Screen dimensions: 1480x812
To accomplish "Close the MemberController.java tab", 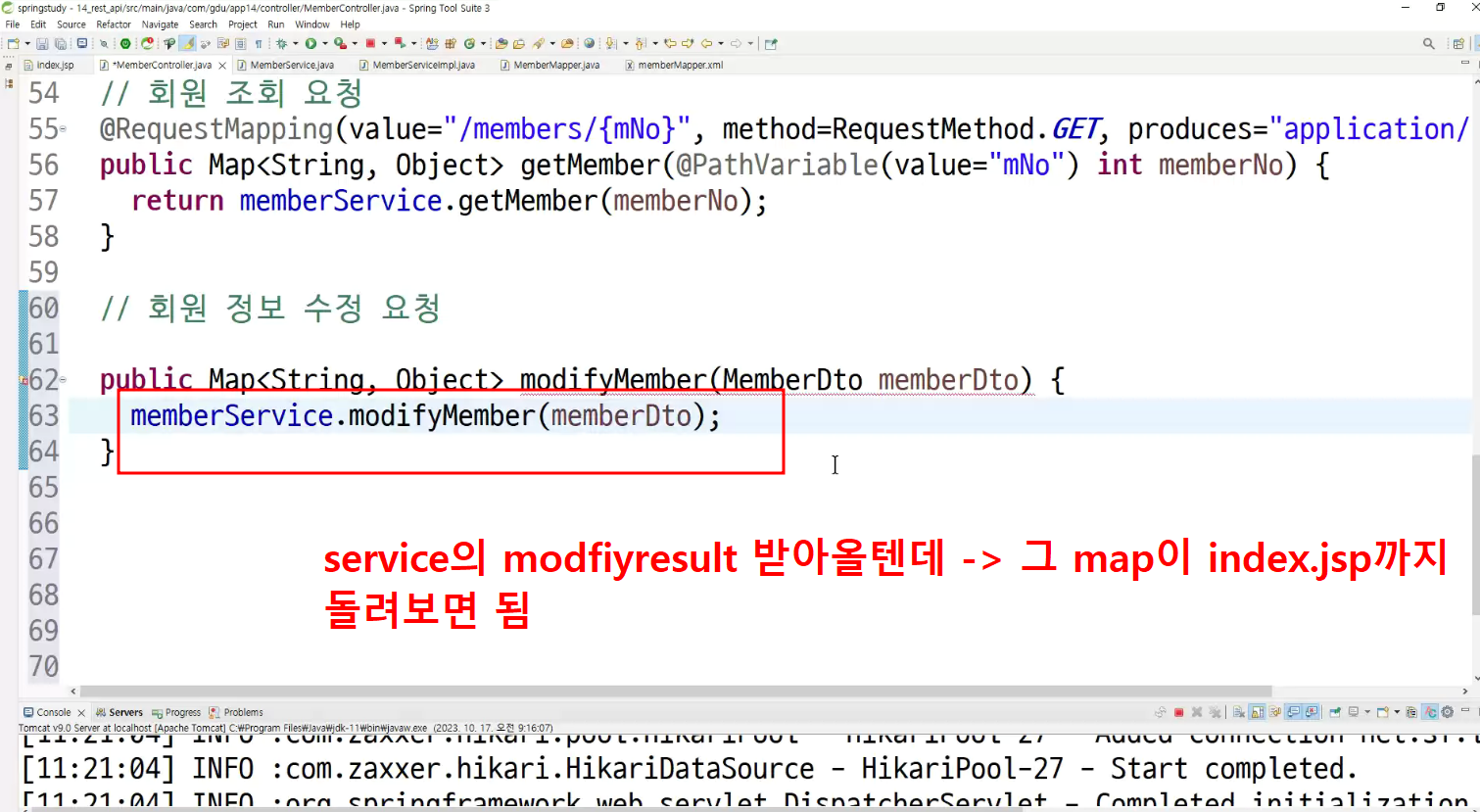I will pyautogui.click(x=222, y=66).
